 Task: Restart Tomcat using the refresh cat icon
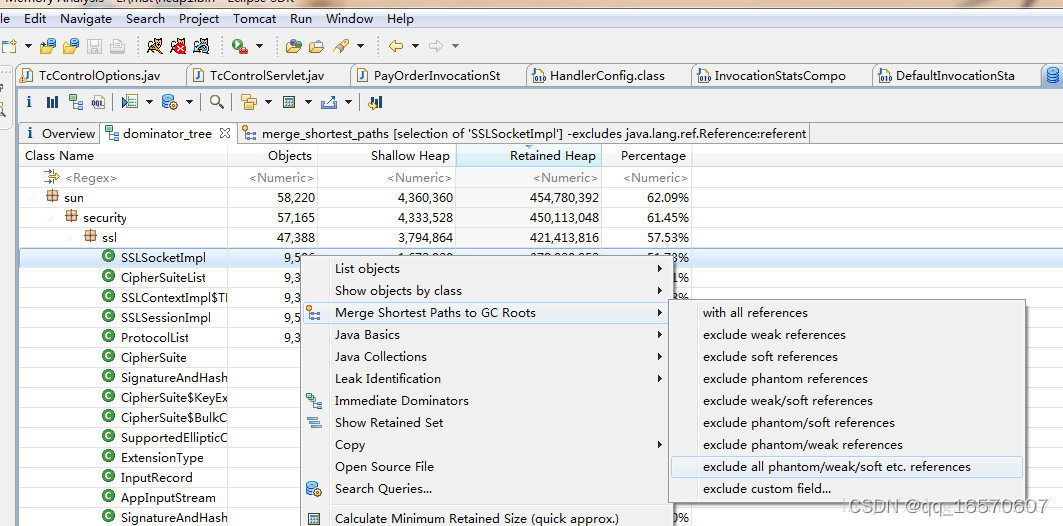click(x=201, y=46)
